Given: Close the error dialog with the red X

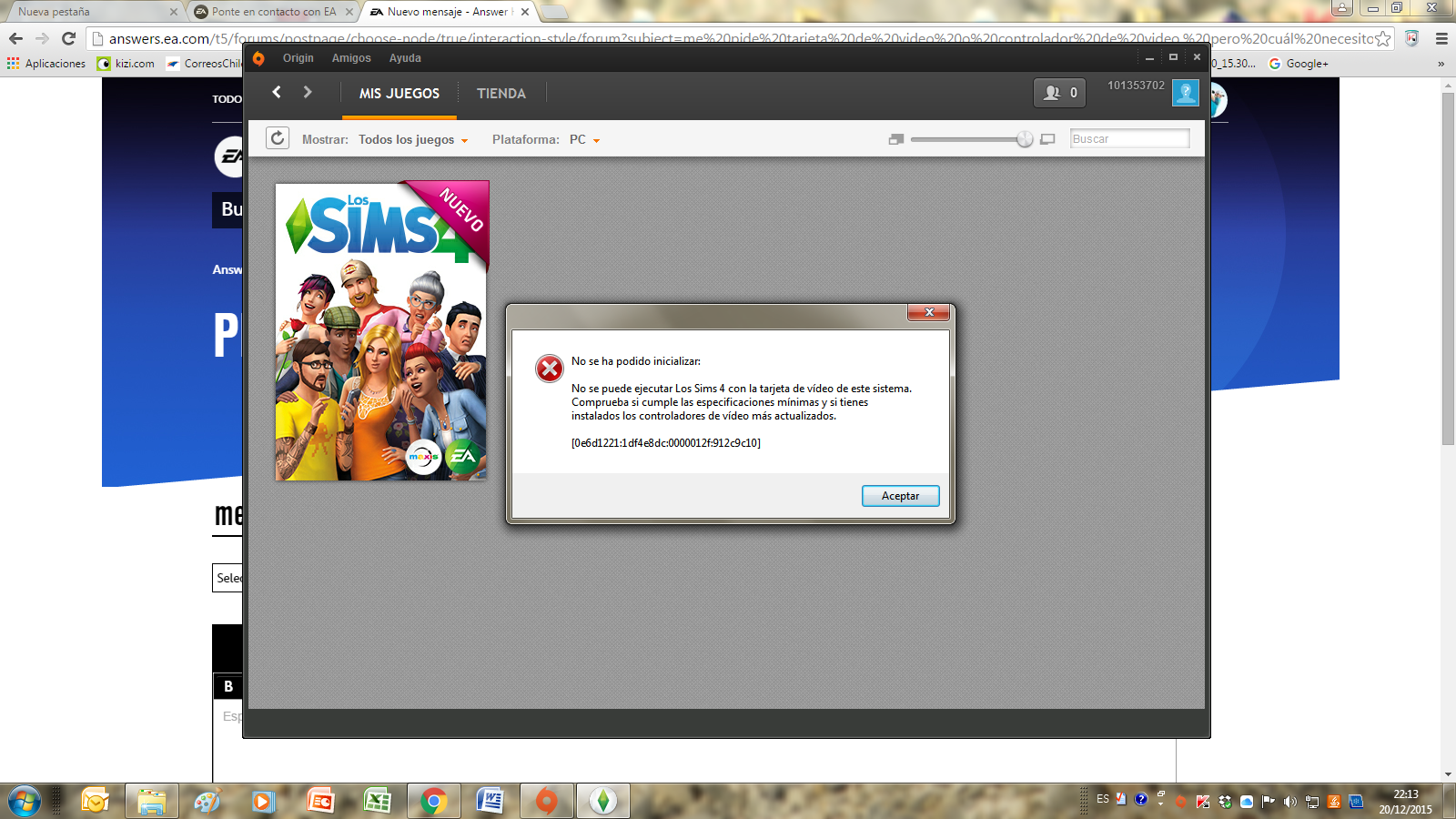Looking at the screenshot, I should [929, 312].
